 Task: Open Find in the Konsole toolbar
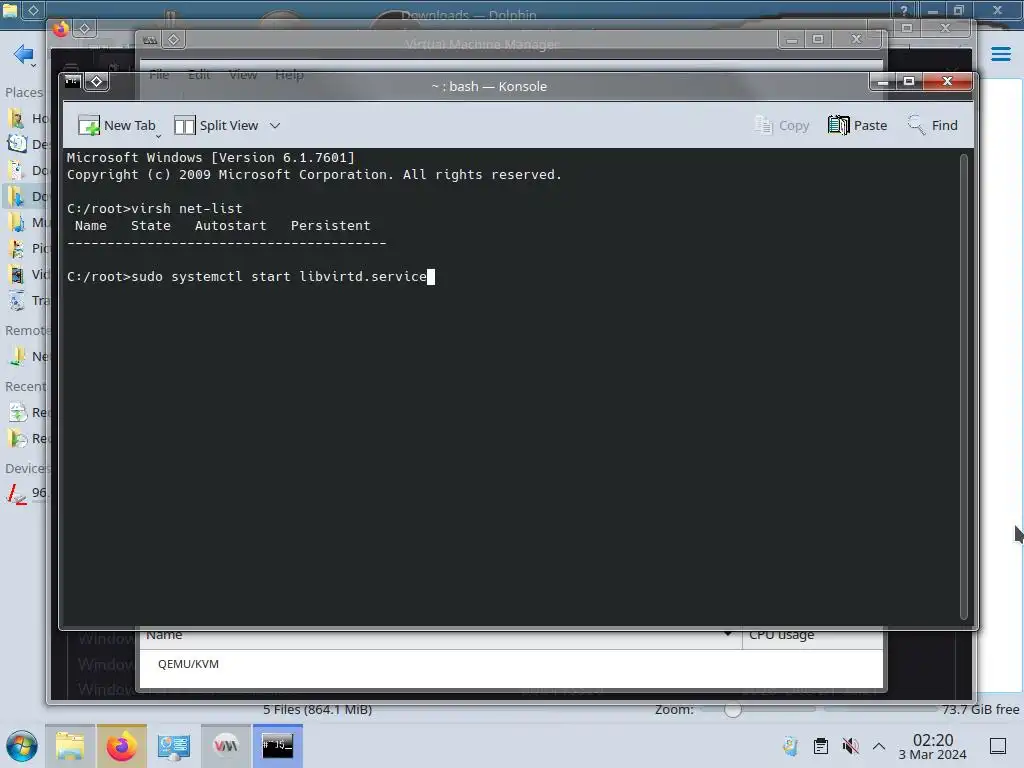tap(933, 125)
